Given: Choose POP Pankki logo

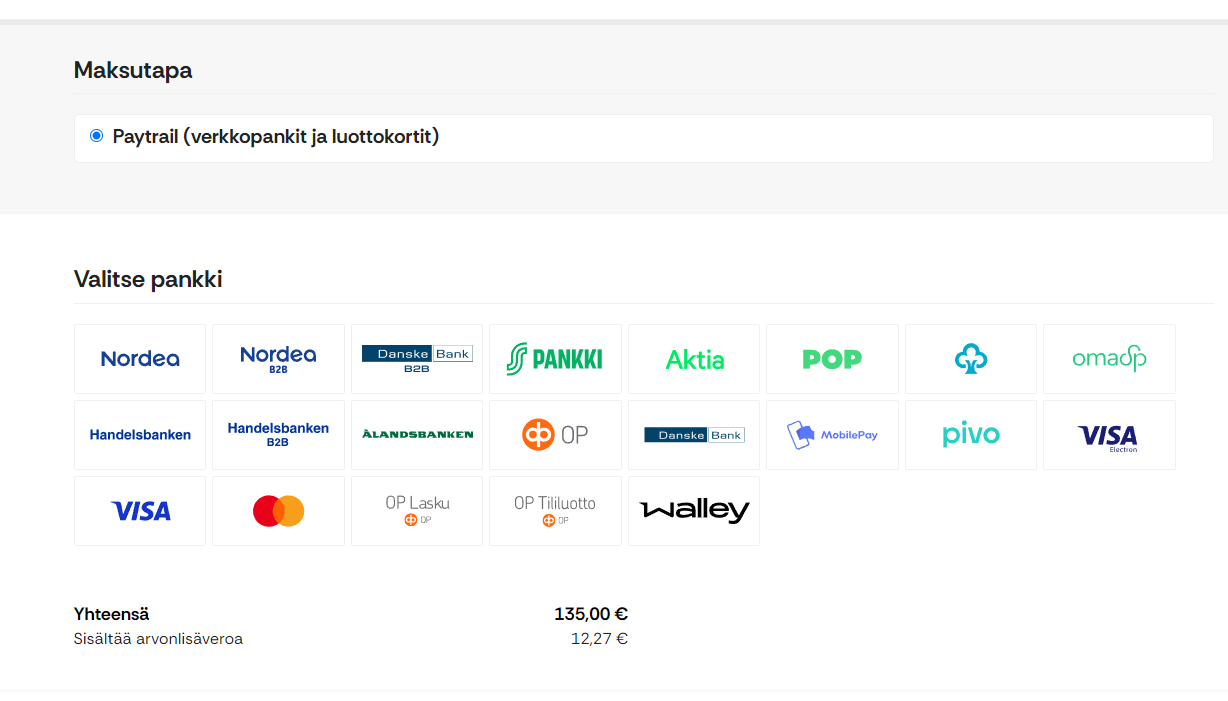Looking at the screenshot, I should tap(832, 359).
